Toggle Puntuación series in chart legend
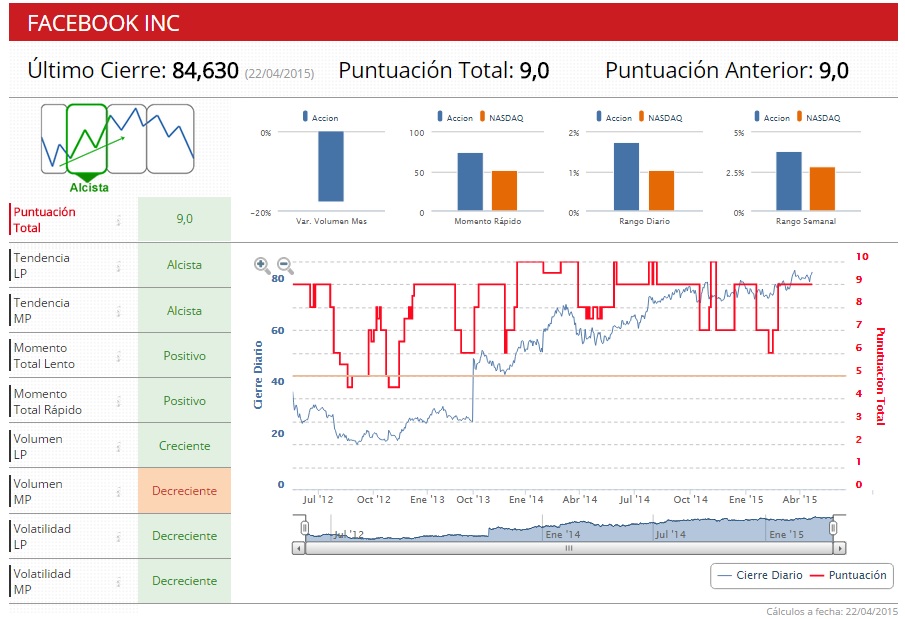 (848, 575)
